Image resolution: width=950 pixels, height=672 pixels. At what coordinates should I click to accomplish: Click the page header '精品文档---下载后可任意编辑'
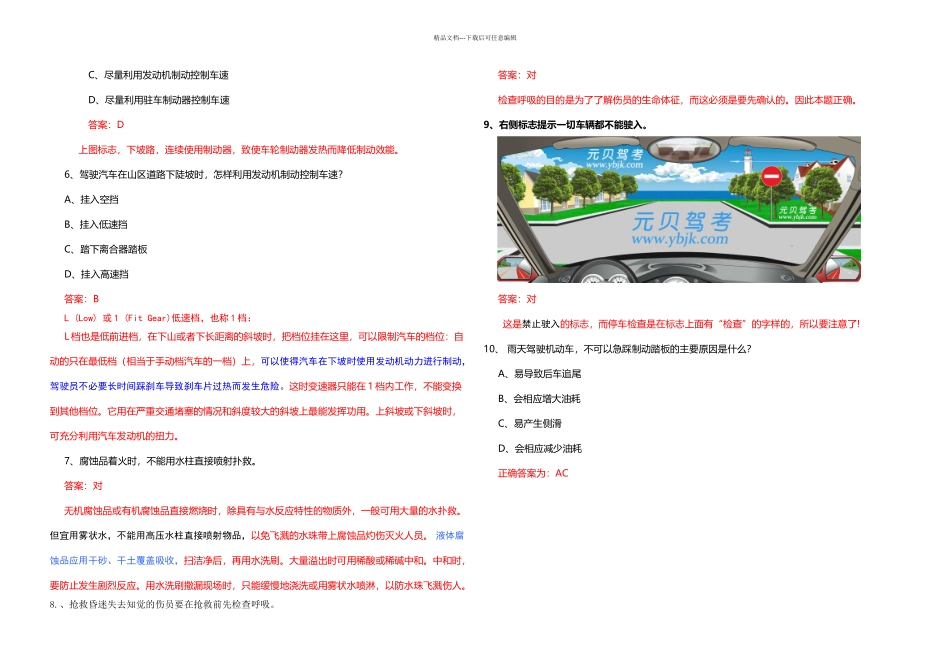[x=475, y=38]
